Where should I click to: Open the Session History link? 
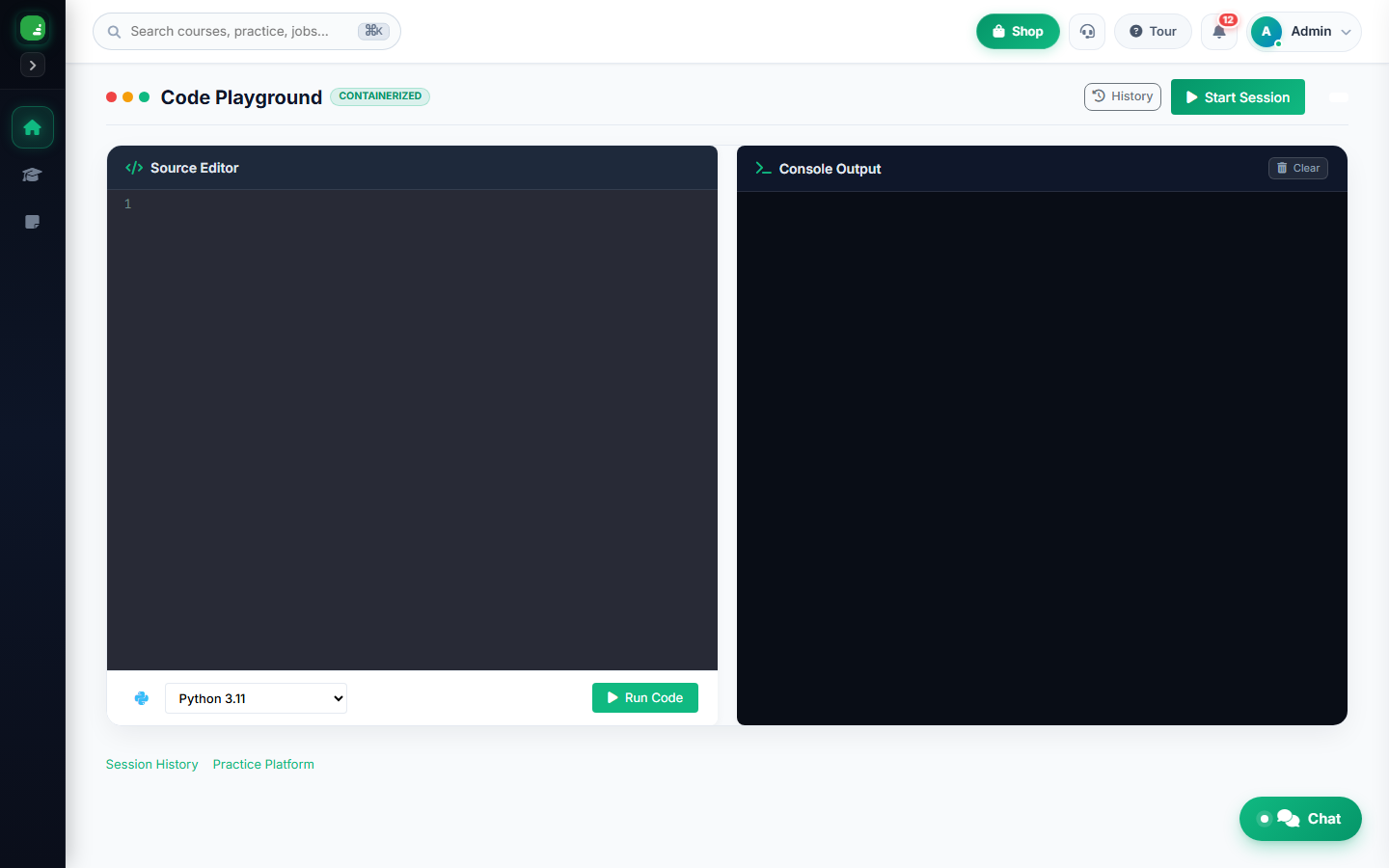pos(152,764)
